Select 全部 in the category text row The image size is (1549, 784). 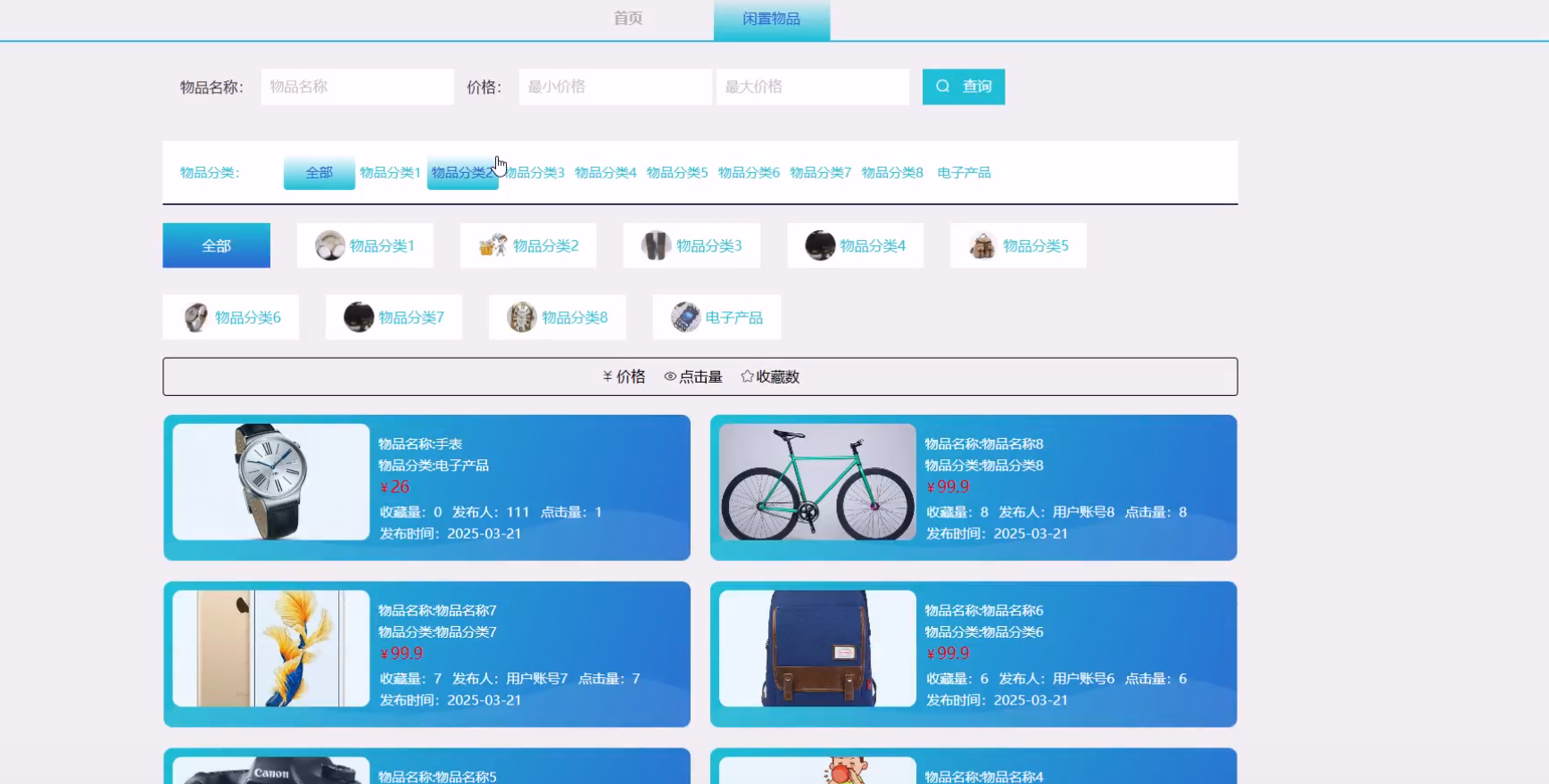click(319, 173)
